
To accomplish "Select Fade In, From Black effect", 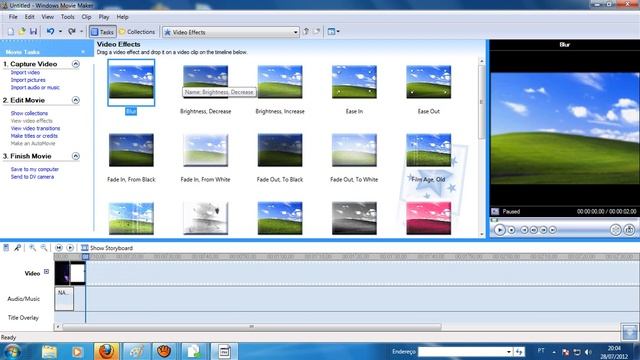I will (x=131, y=150).
